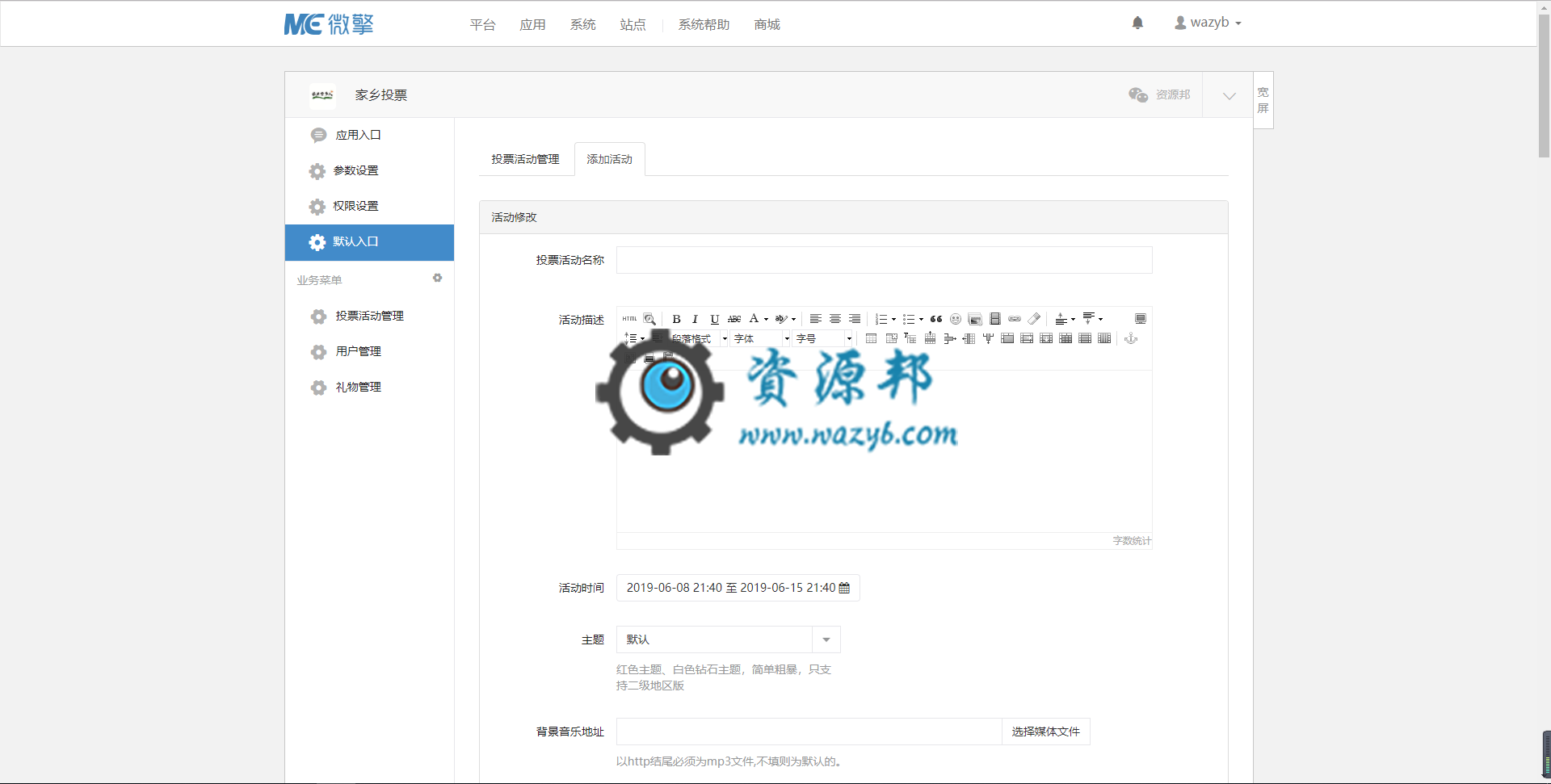This screenshot has height=784, width=1551.
Task: Toggle bold formatting
Action: click(676, 319)
